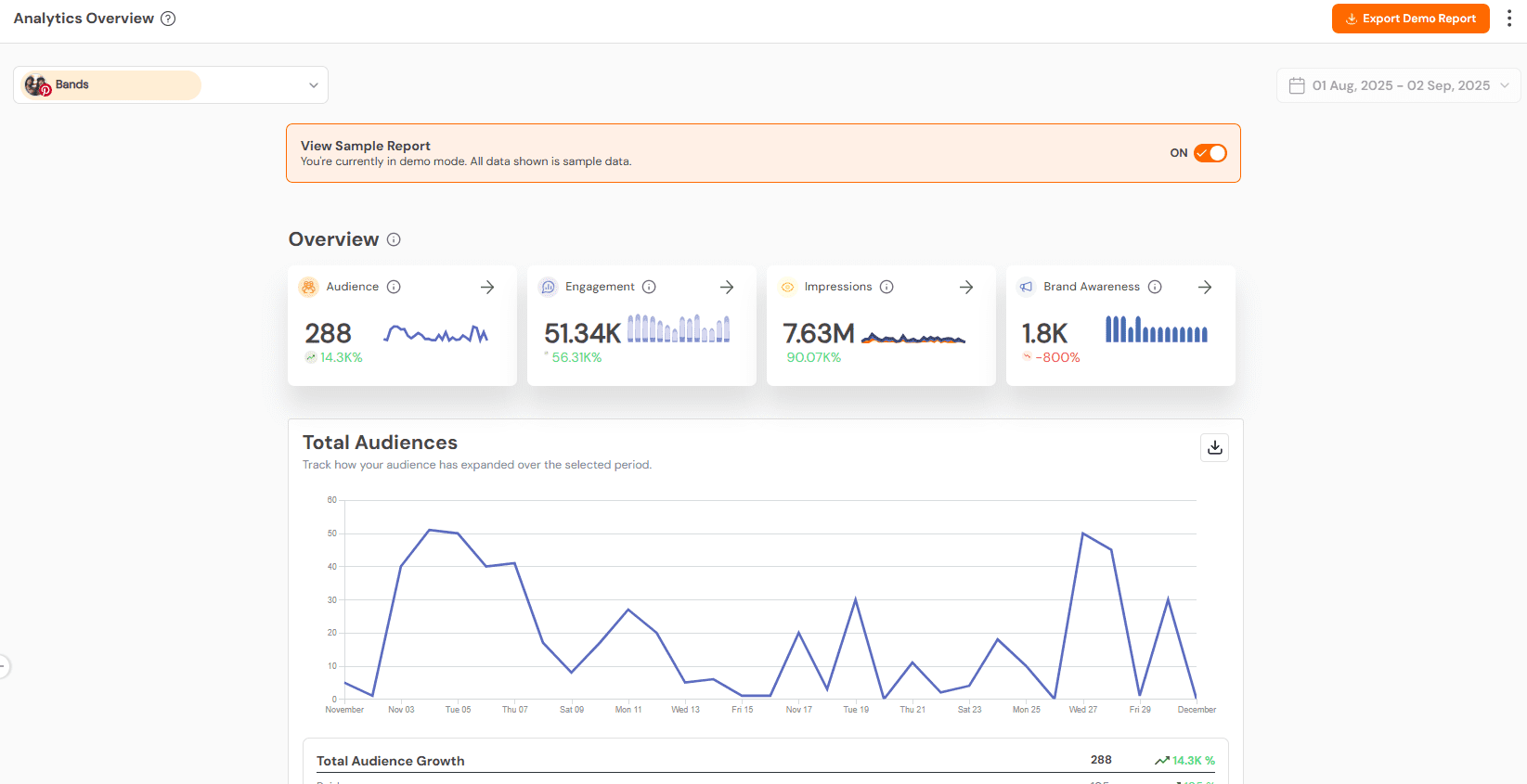Click the 90.07K% change value

coord(814,357)
